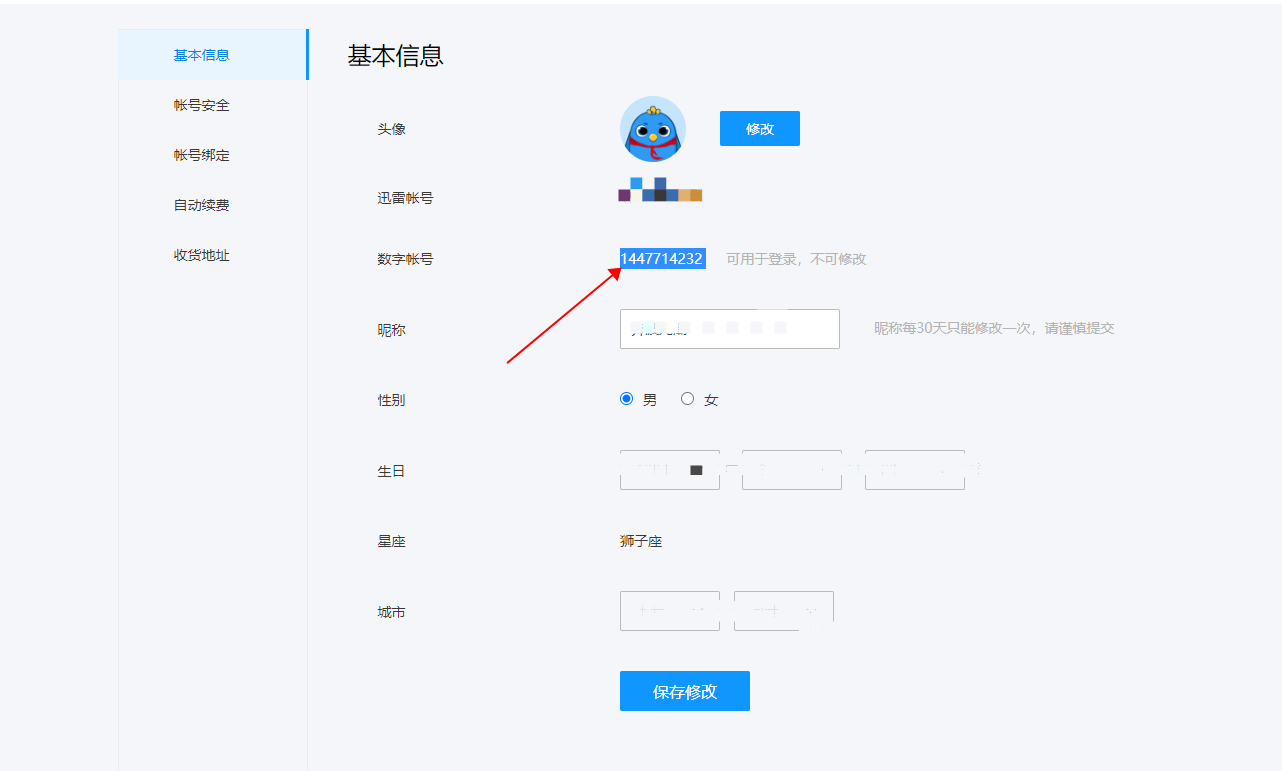Open the 基本信息 sidebar tab

click(213, 55)
